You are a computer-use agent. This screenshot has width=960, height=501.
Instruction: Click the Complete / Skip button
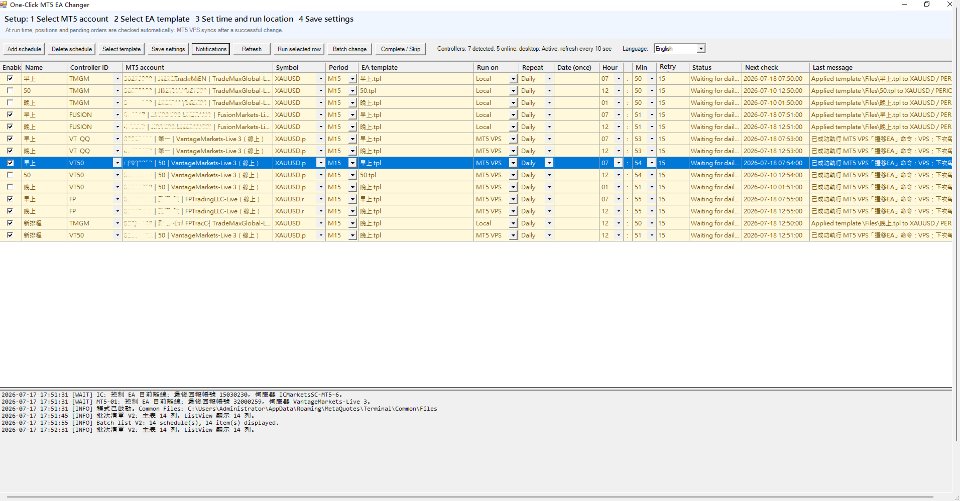click(x=400, y=49)
